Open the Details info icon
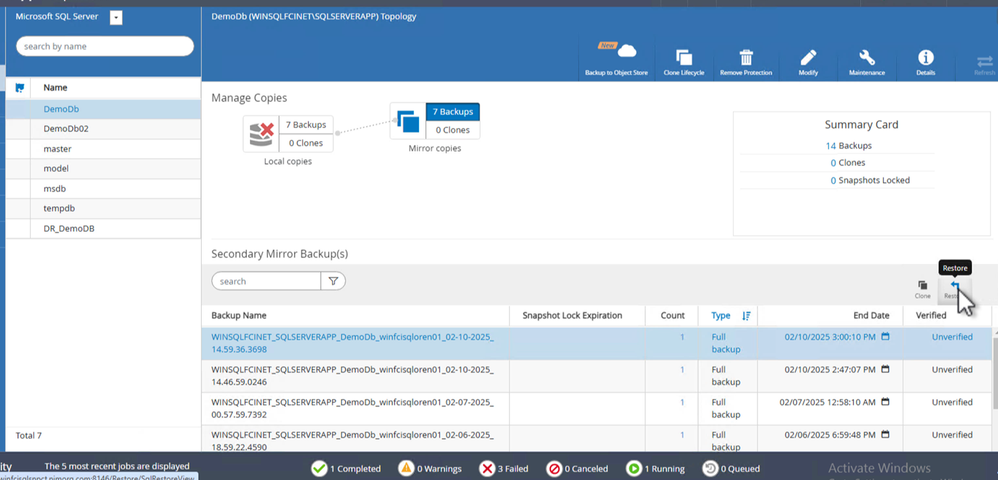The width and height of the screenshot is (998, 480). pyautogui.click(x=926, y=58)
